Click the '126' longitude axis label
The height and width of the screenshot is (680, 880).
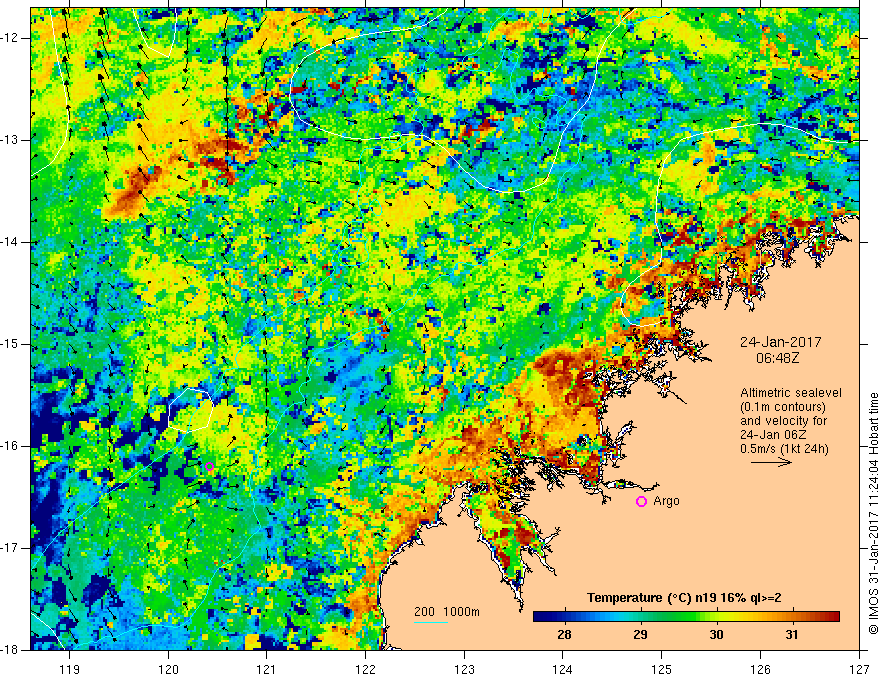[x=760, y=669]
